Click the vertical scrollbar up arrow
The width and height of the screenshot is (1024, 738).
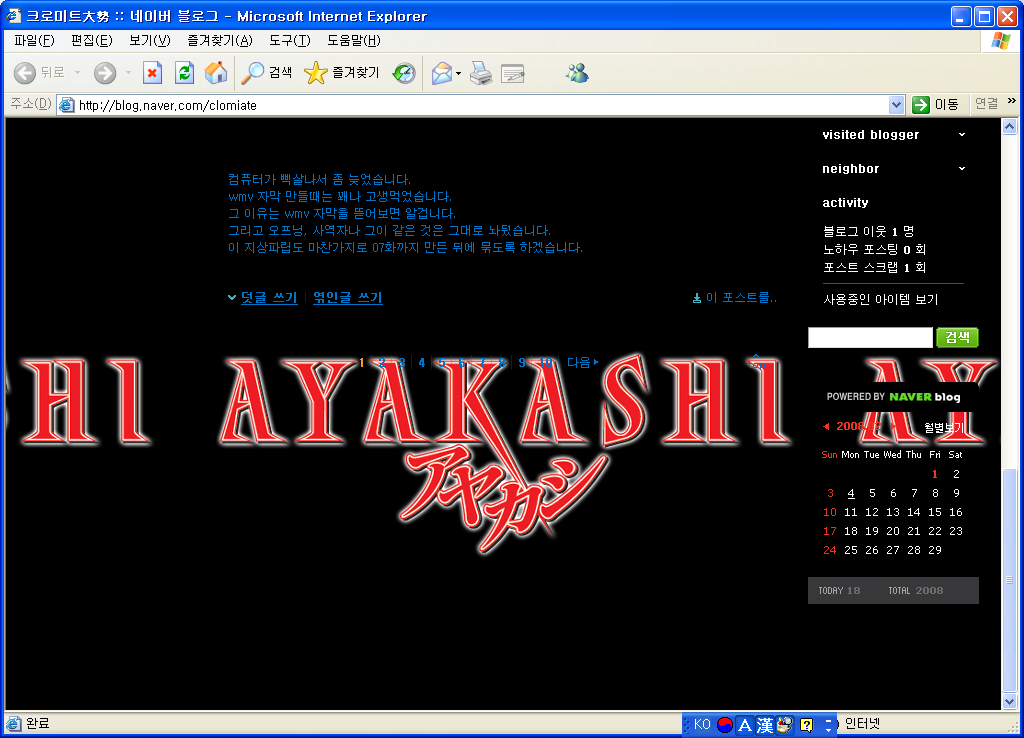tap(1010, 127)
